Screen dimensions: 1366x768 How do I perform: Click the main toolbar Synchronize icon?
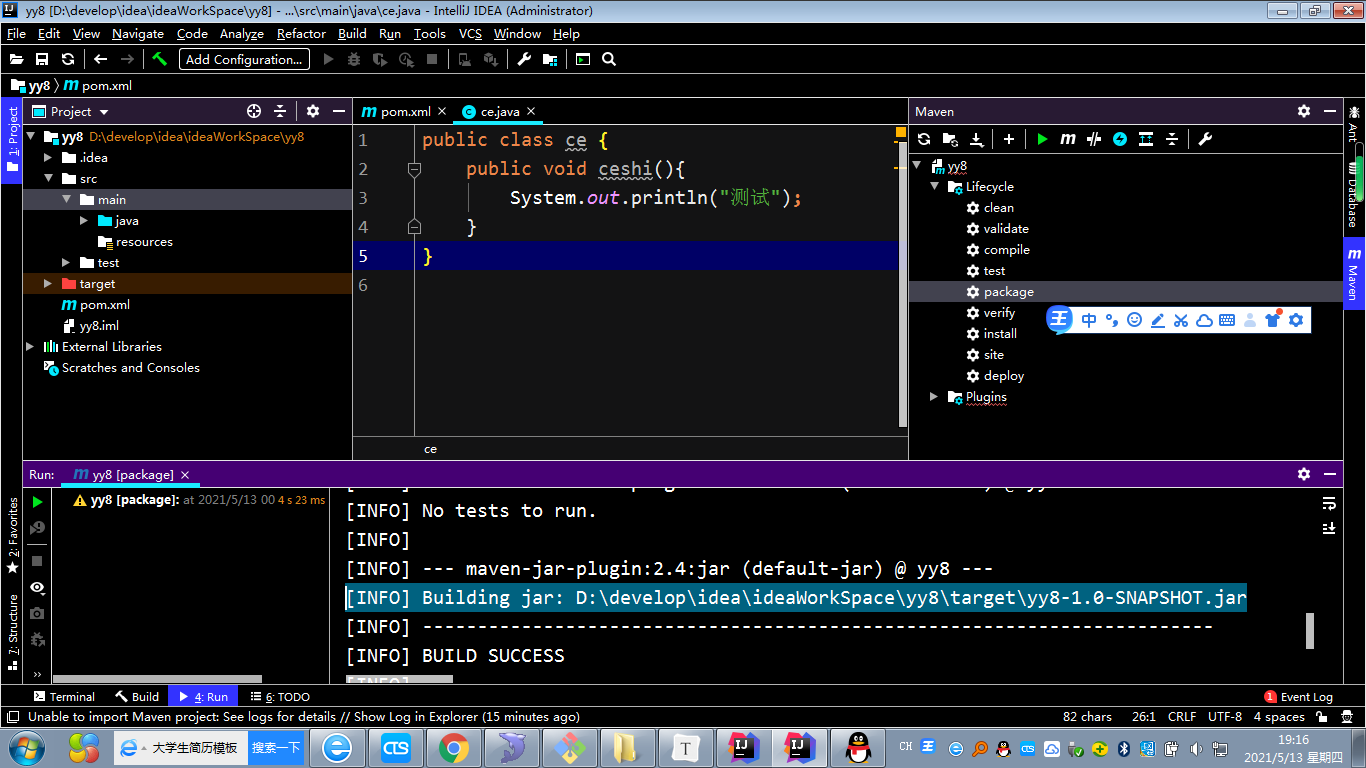(68, 59)
